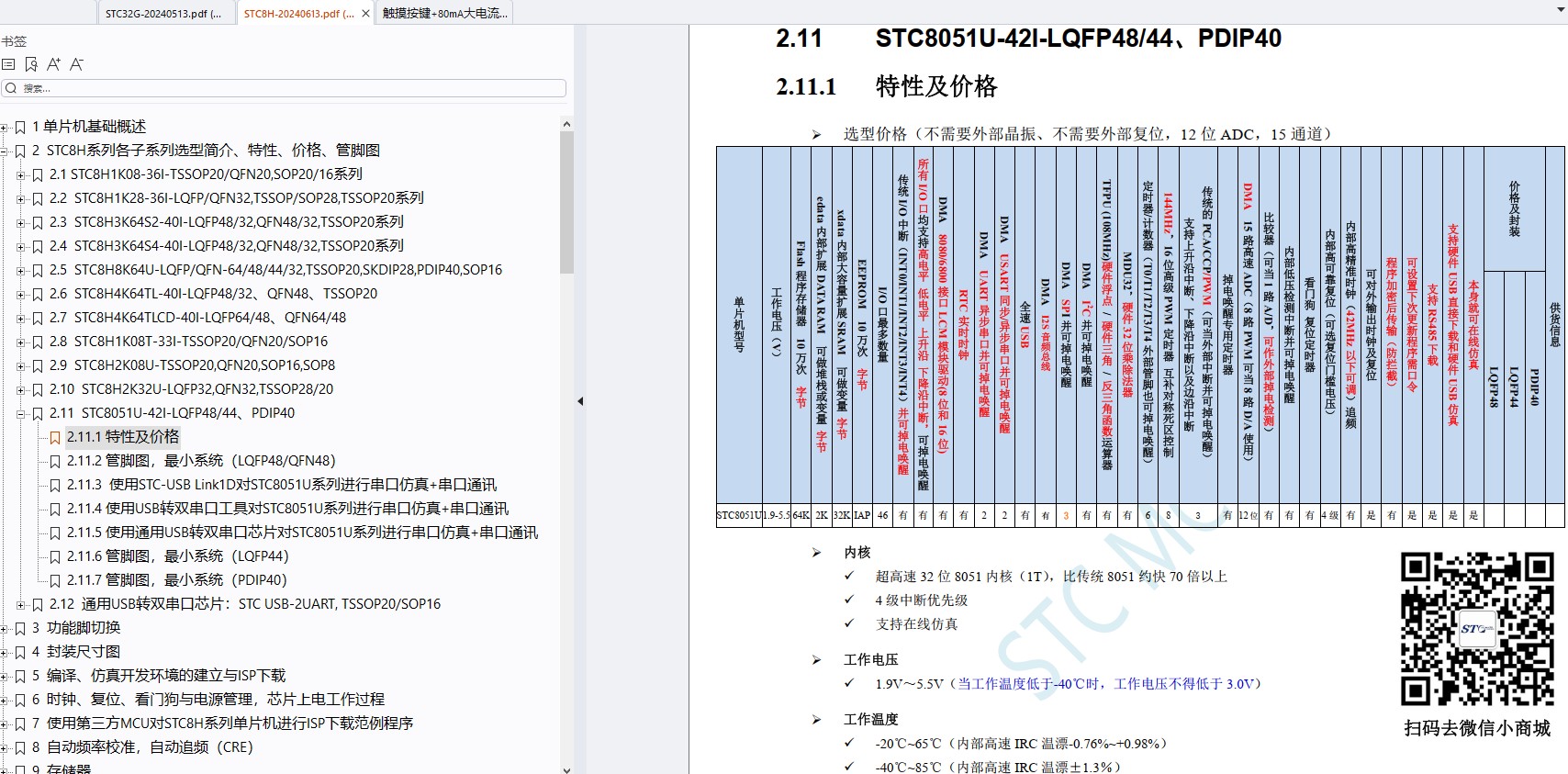Image resolution: width=1568 pixels, height=774 pixels.
Task: Increase bookmark font size with A+
Action: coord(53,64)
